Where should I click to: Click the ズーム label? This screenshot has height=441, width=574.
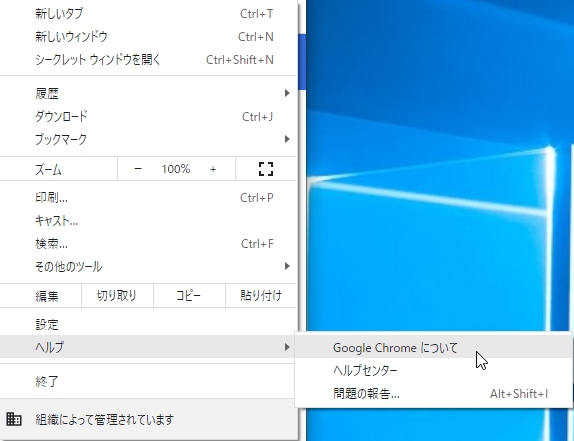[48, 170]
